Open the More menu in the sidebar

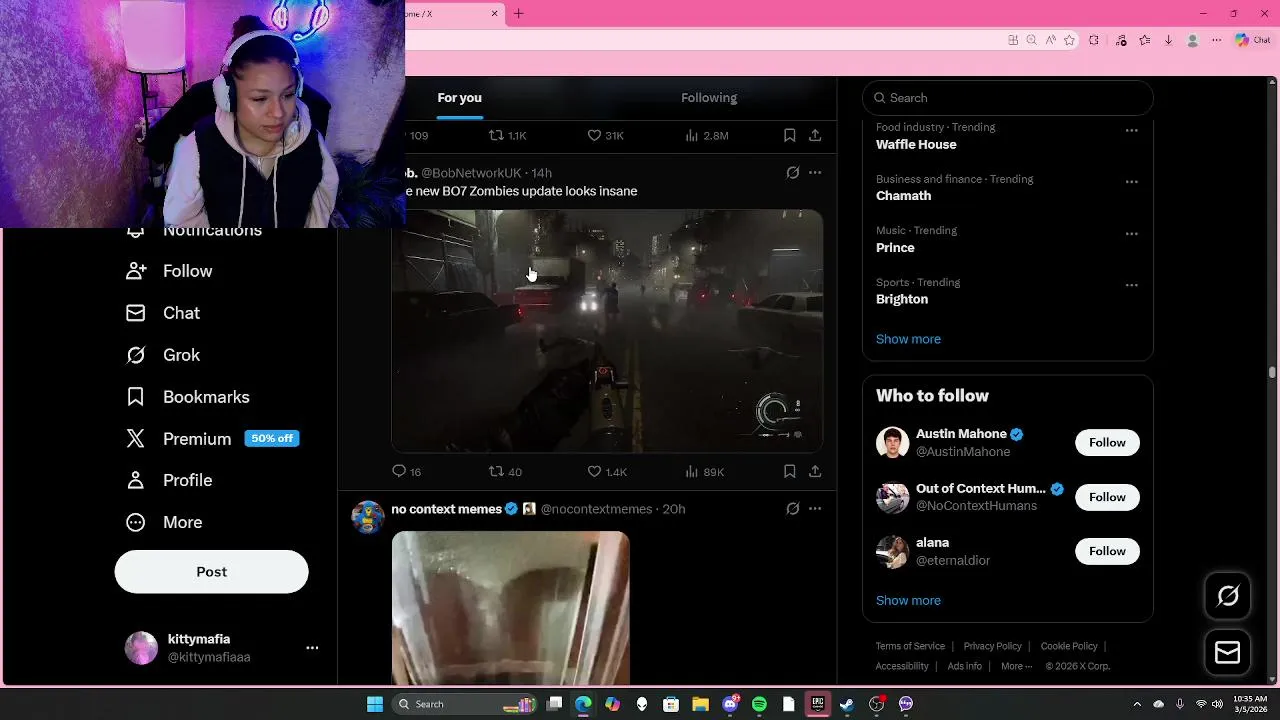[x=164, y=522]
